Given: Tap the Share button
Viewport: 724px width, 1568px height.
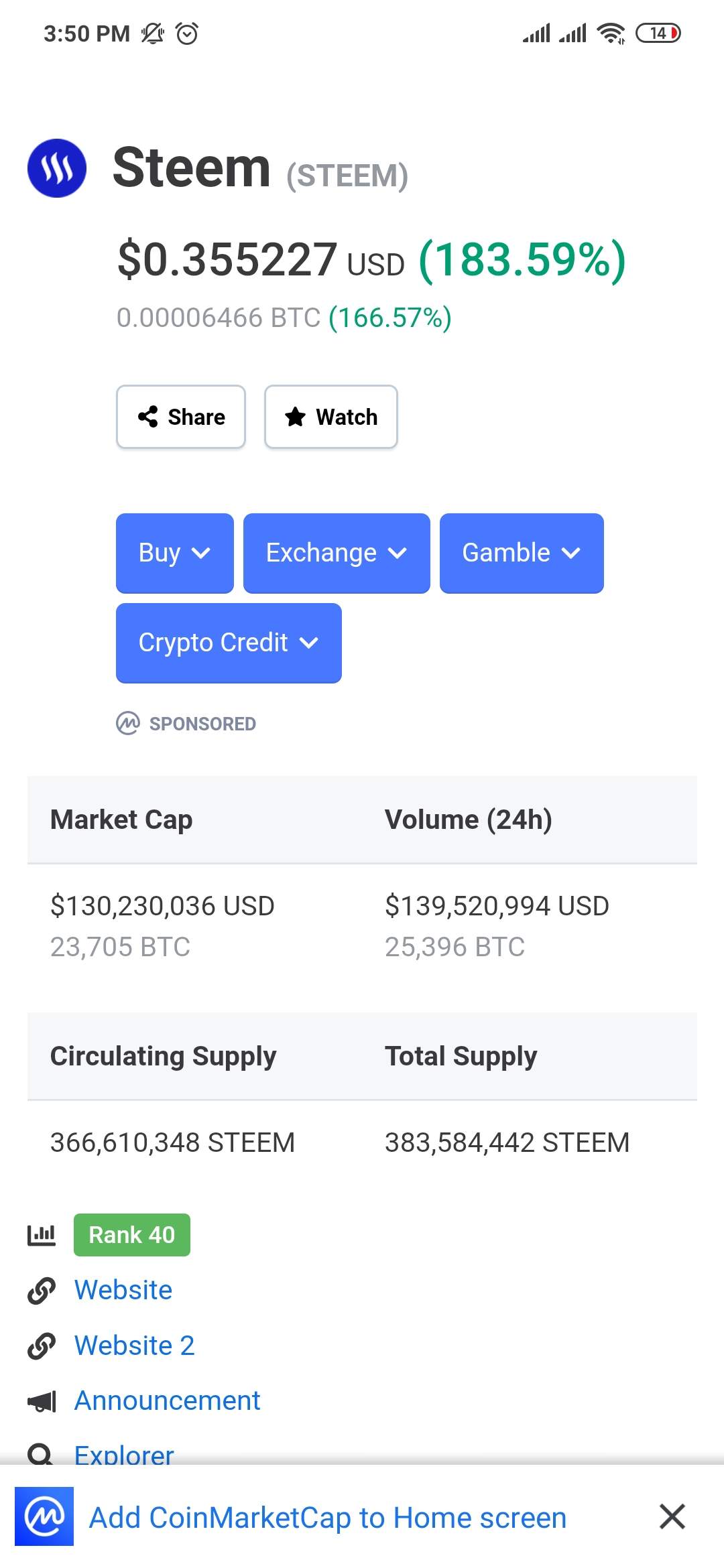Looking at the screenshot, I should pos(181,417).
